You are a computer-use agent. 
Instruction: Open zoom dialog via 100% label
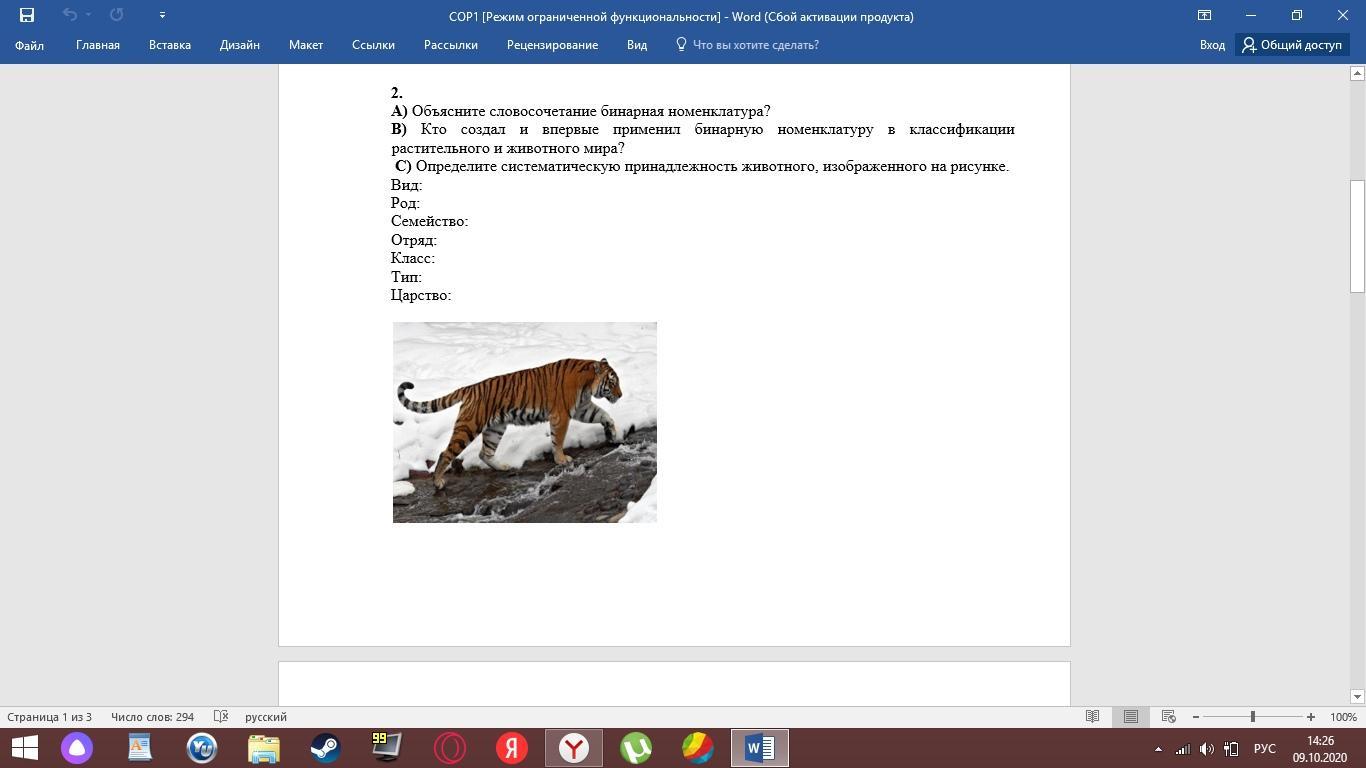pos(1343,717)
